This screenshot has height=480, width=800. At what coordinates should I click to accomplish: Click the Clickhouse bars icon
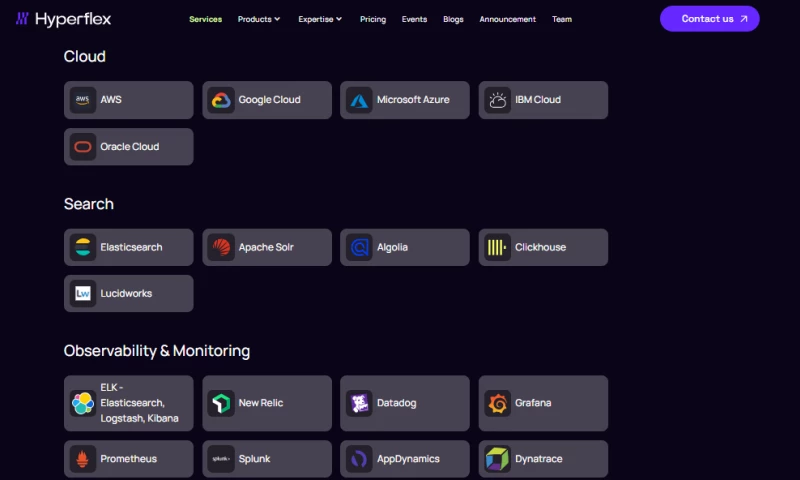(x=497, y=247)
